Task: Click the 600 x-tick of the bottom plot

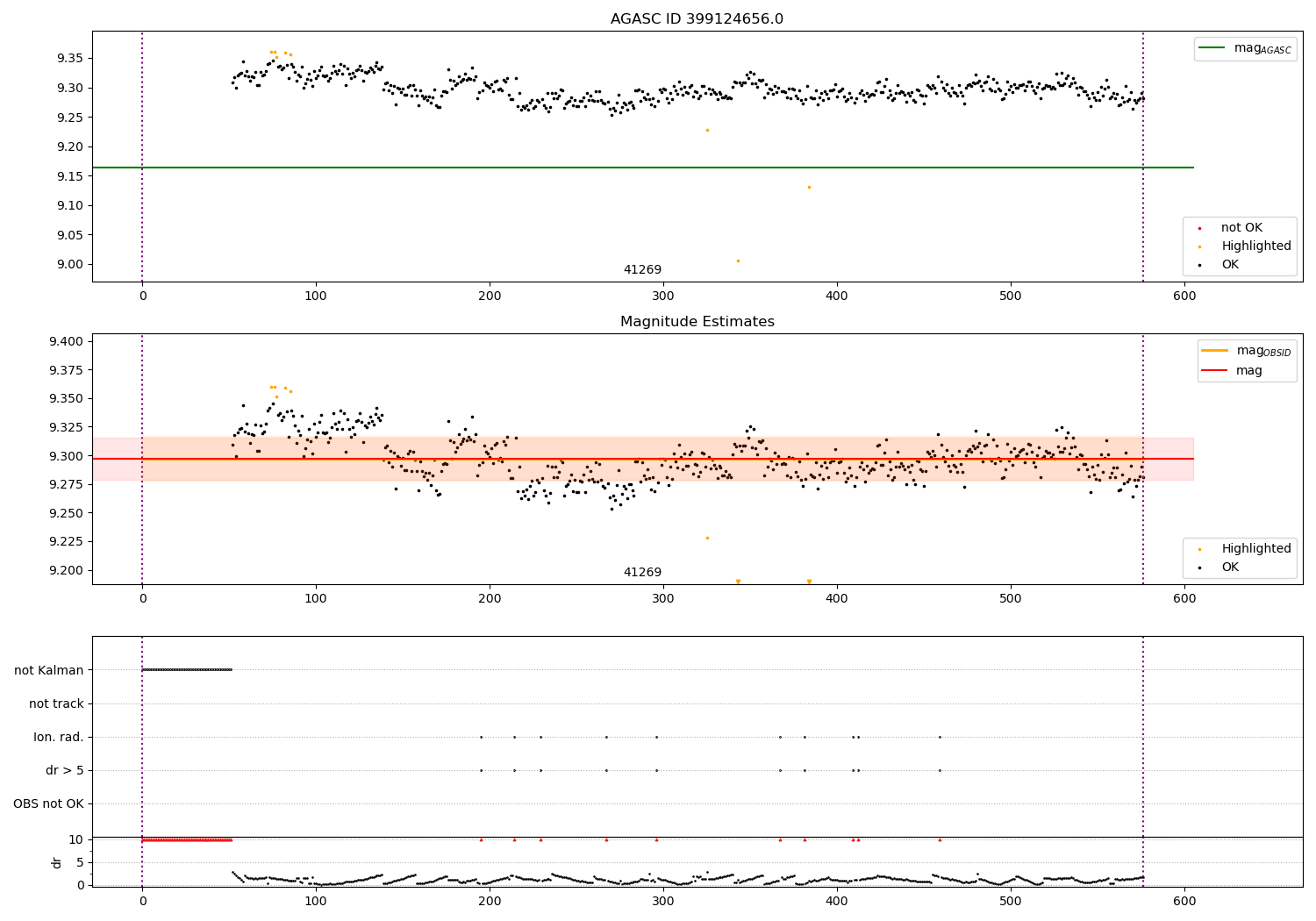Action: [1184, 901]
